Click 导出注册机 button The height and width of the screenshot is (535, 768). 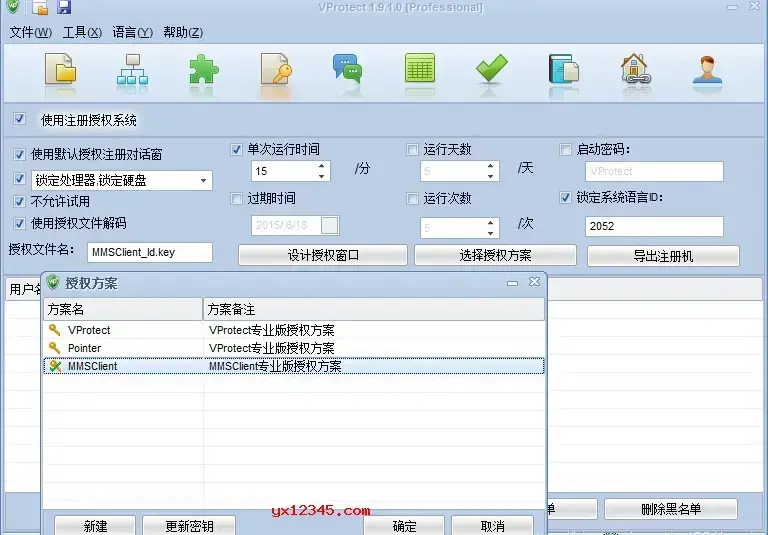(x=663, y=256)
